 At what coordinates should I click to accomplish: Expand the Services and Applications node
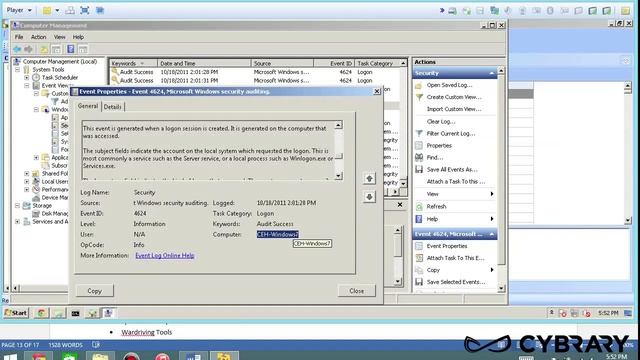(18, 222)
